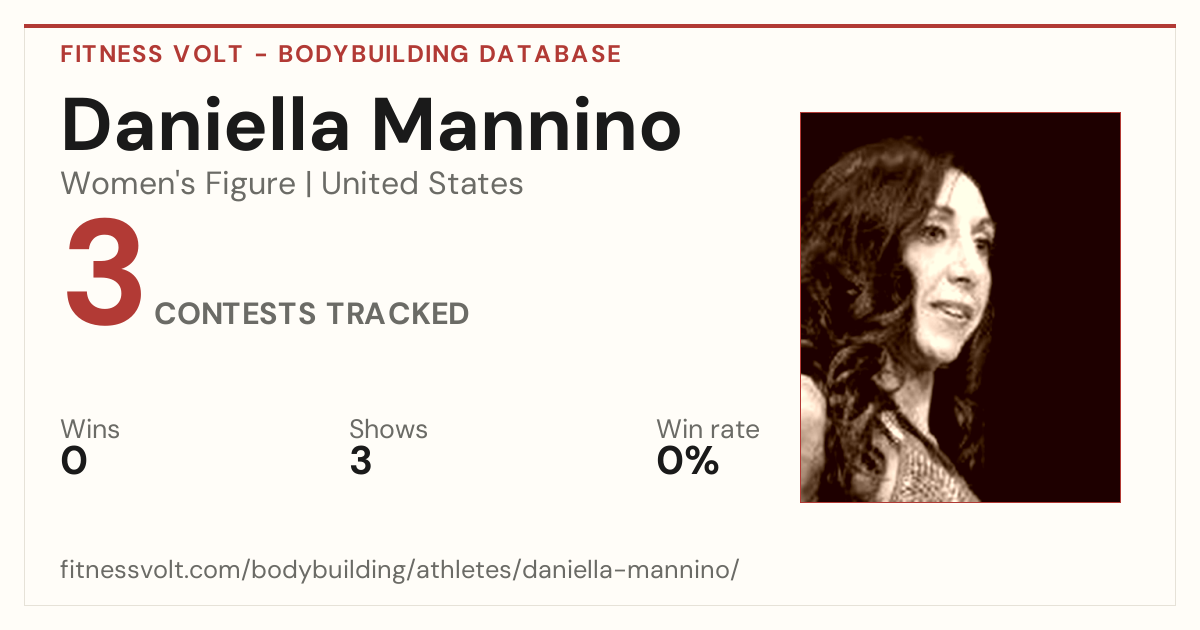Viewport: 1200px width, 630px height.
Task: Click the 0% win rate value
Action: tap(688, 461)
